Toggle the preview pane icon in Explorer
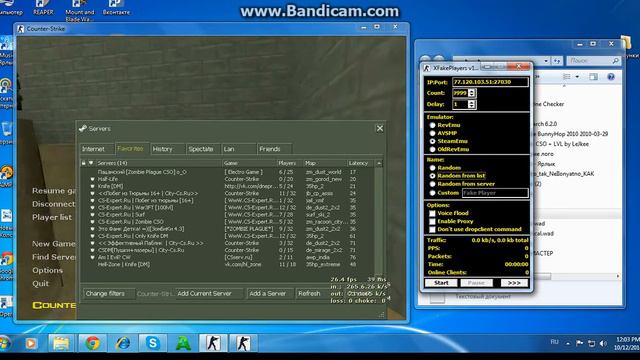Screen dimensions: 640x360 [x=593, y=77]
